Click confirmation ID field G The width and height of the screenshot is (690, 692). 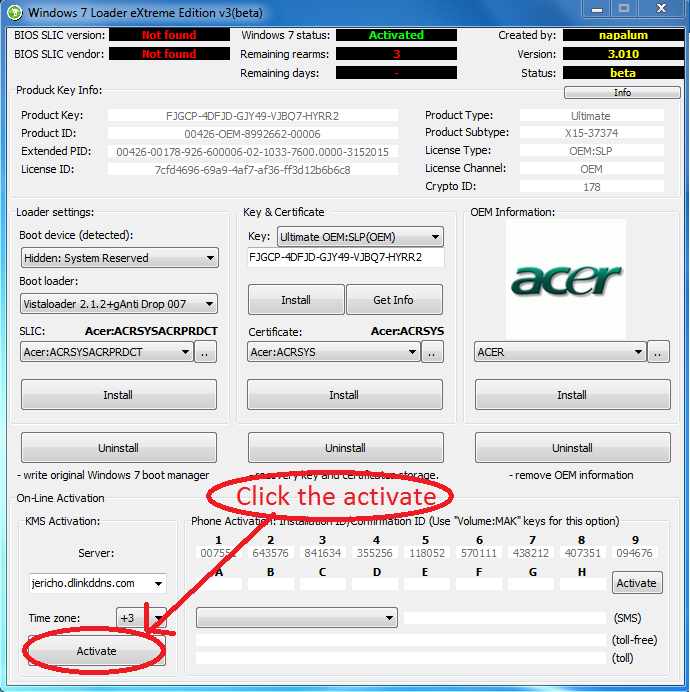(x=531, y=584)
